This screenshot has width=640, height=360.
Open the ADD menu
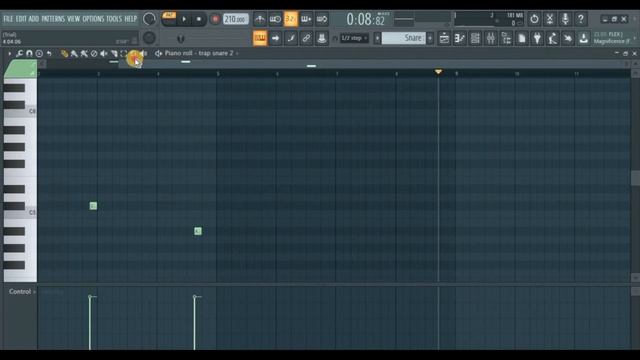(34, 19)
